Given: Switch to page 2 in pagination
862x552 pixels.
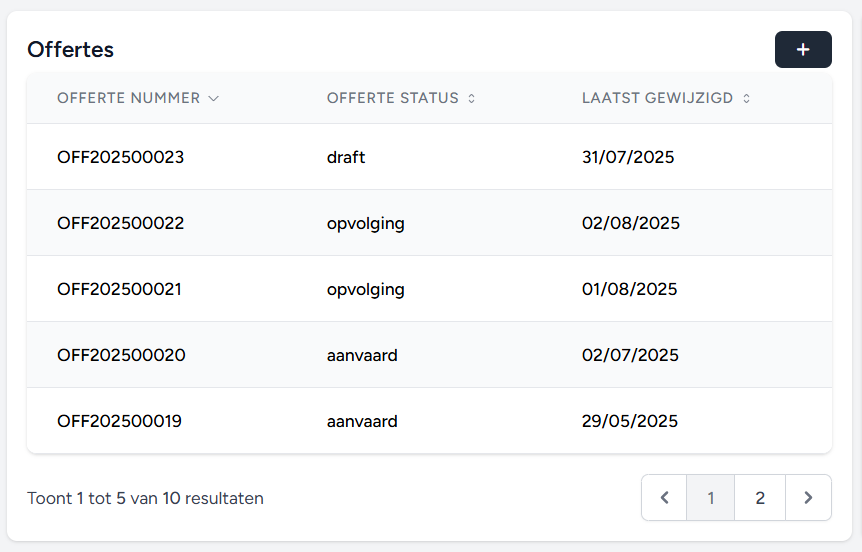Looking at the screenshot, I should 760,498.
